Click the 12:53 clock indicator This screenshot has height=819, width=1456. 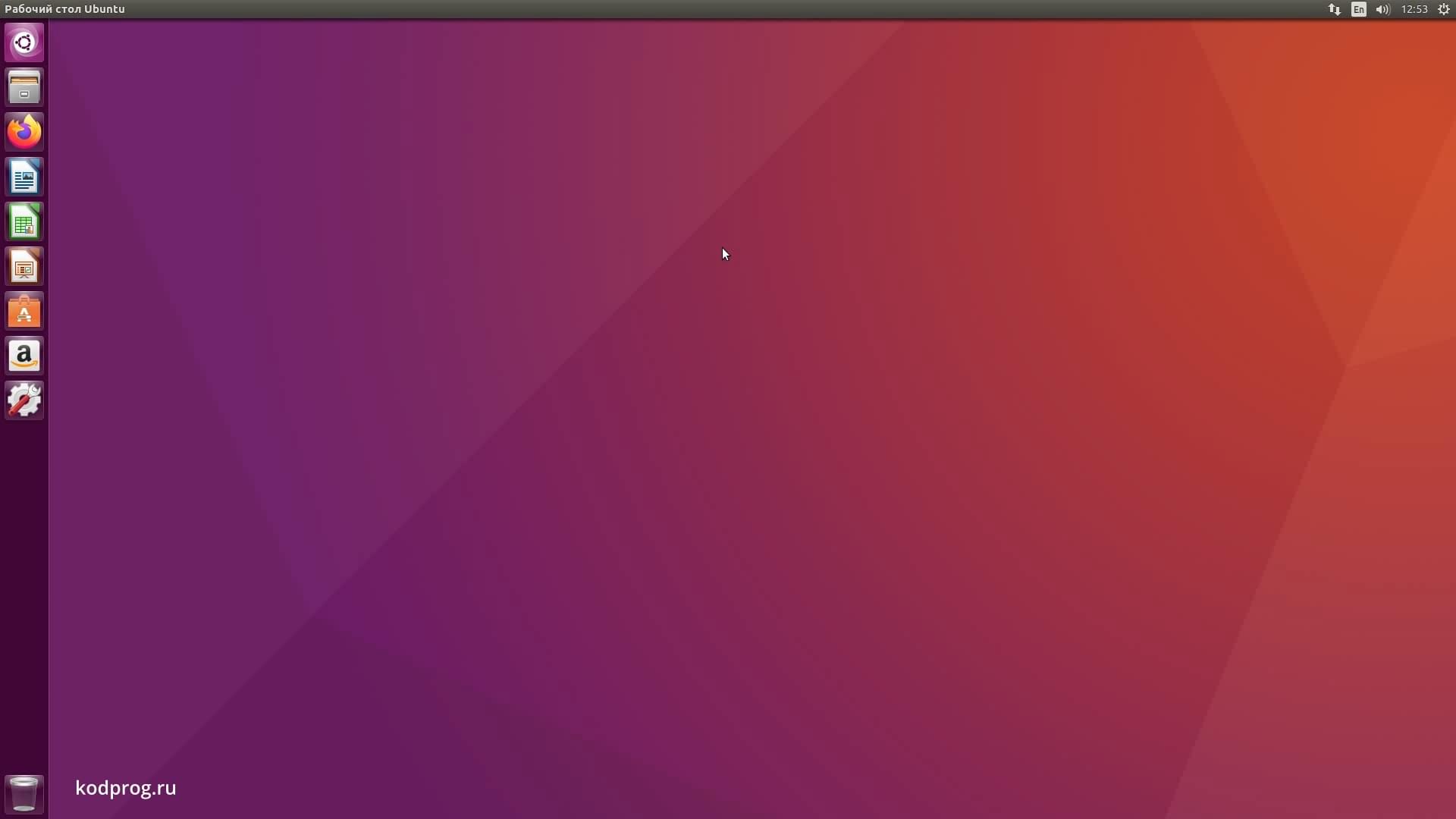click(x=1414, y=9)
